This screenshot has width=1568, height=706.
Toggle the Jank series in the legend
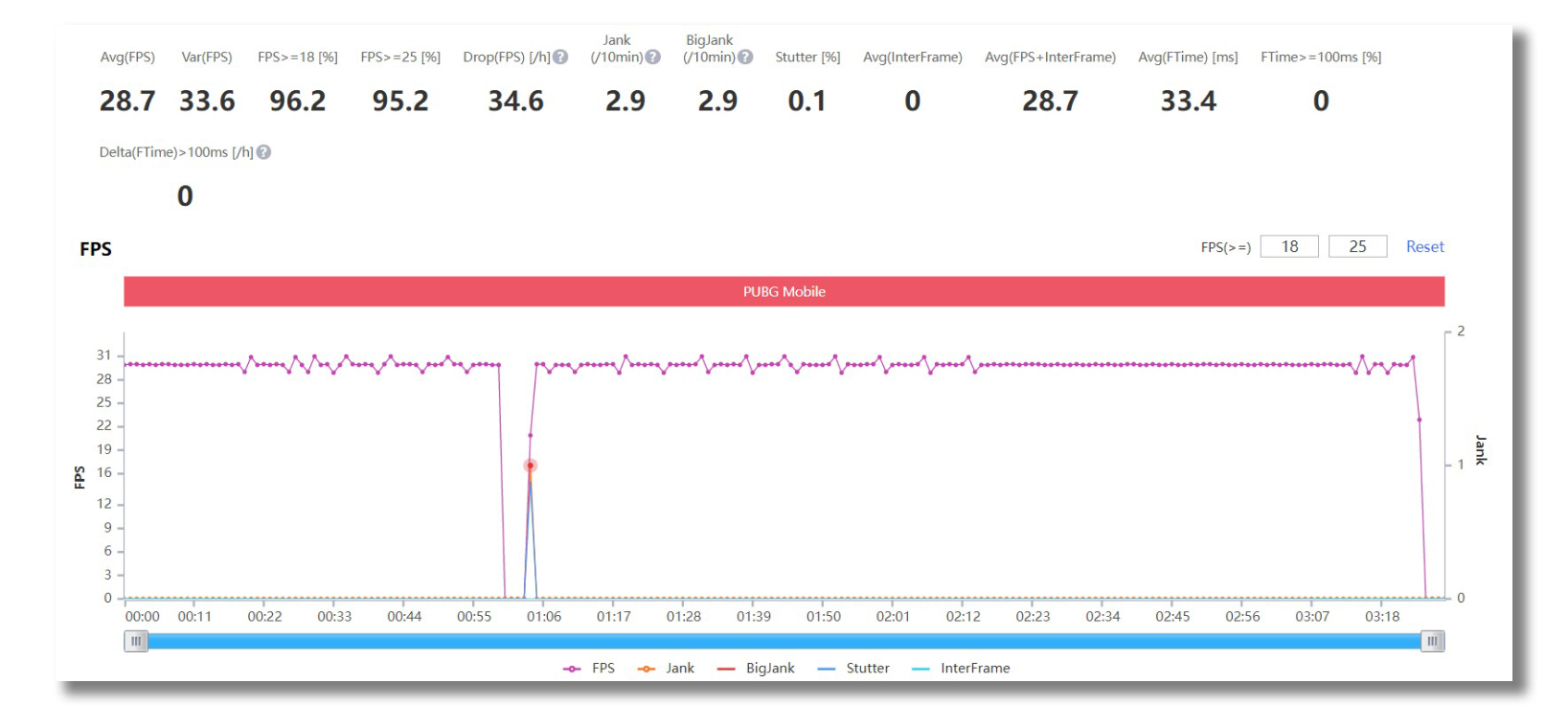click(666, 669)
